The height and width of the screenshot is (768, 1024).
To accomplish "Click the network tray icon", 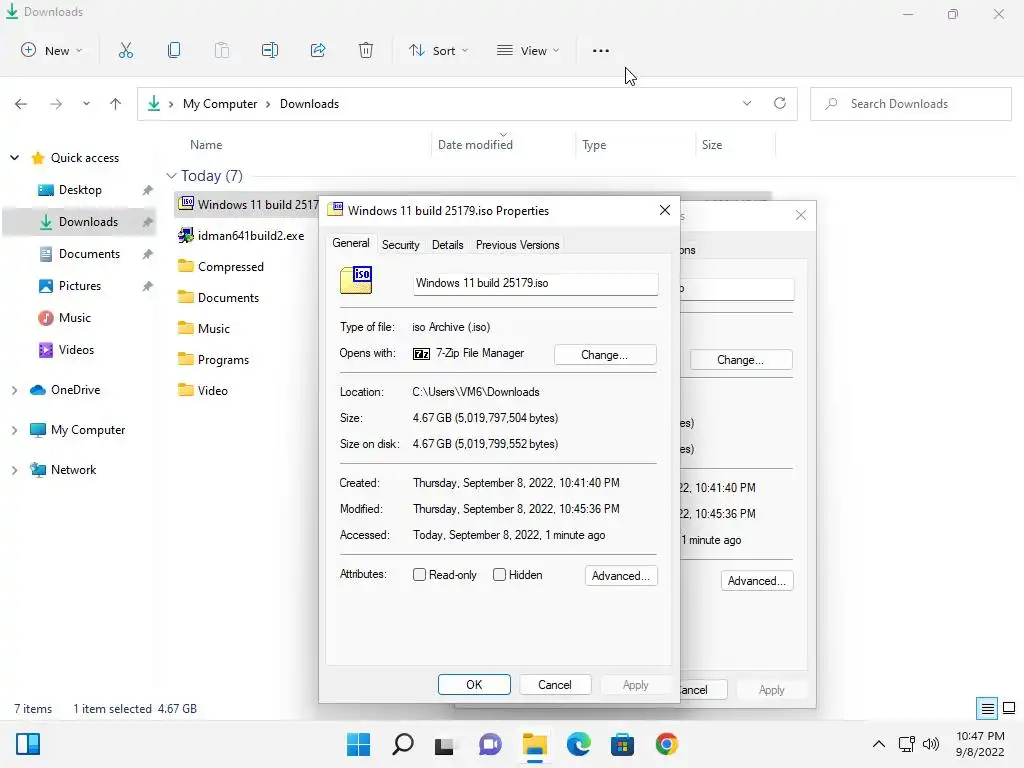I will pos(906,744).
